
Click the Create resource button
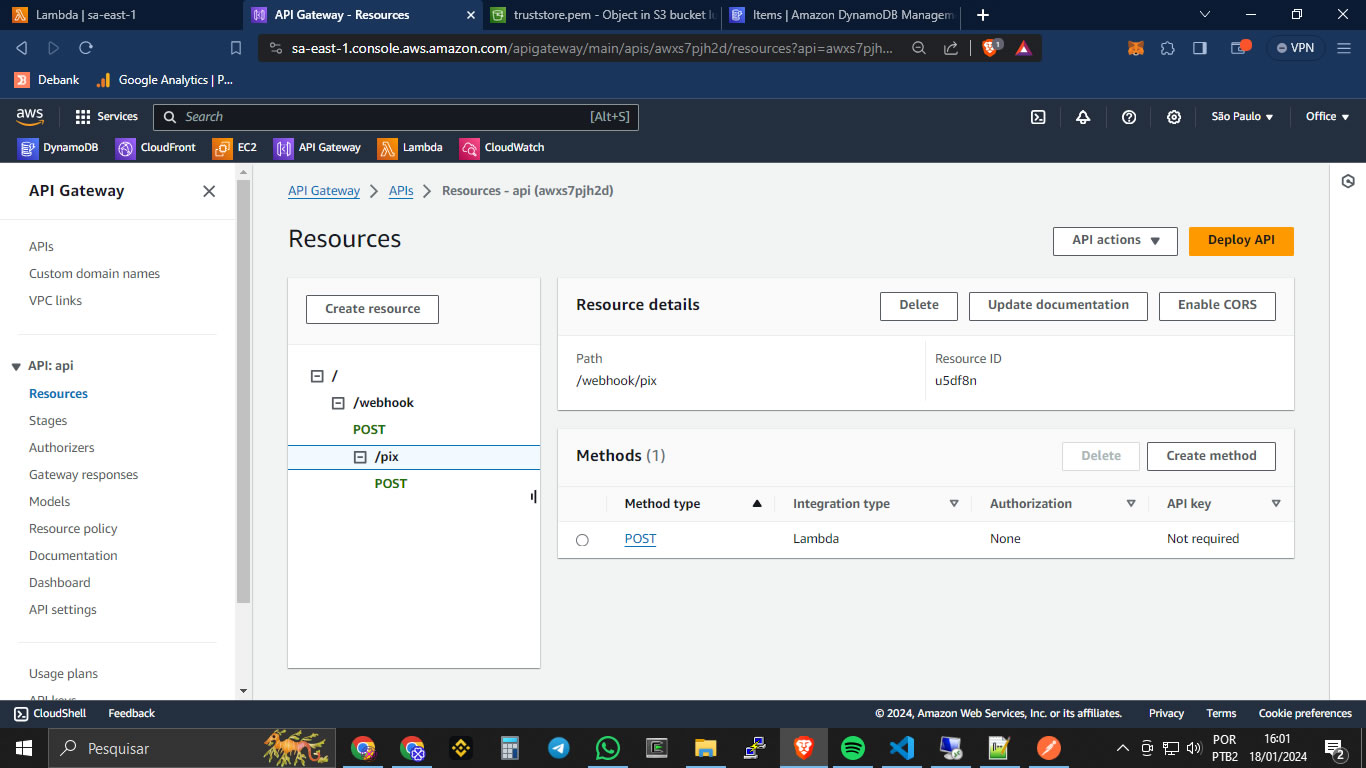click(x=372, y=309)
